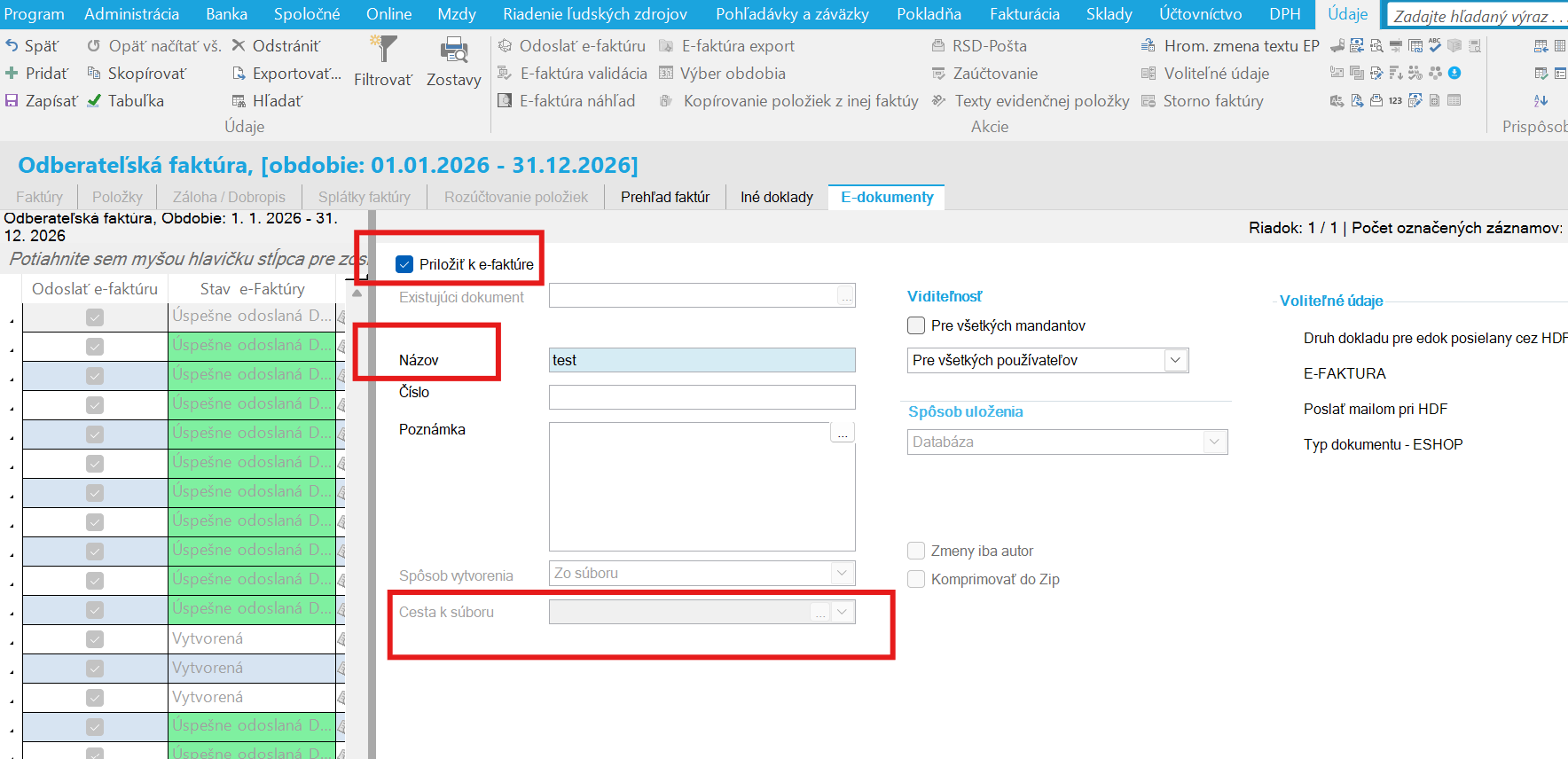Uncheck Priložiť k e-faktúre checkbox
1568x759 pixels.
click(404, 264)
